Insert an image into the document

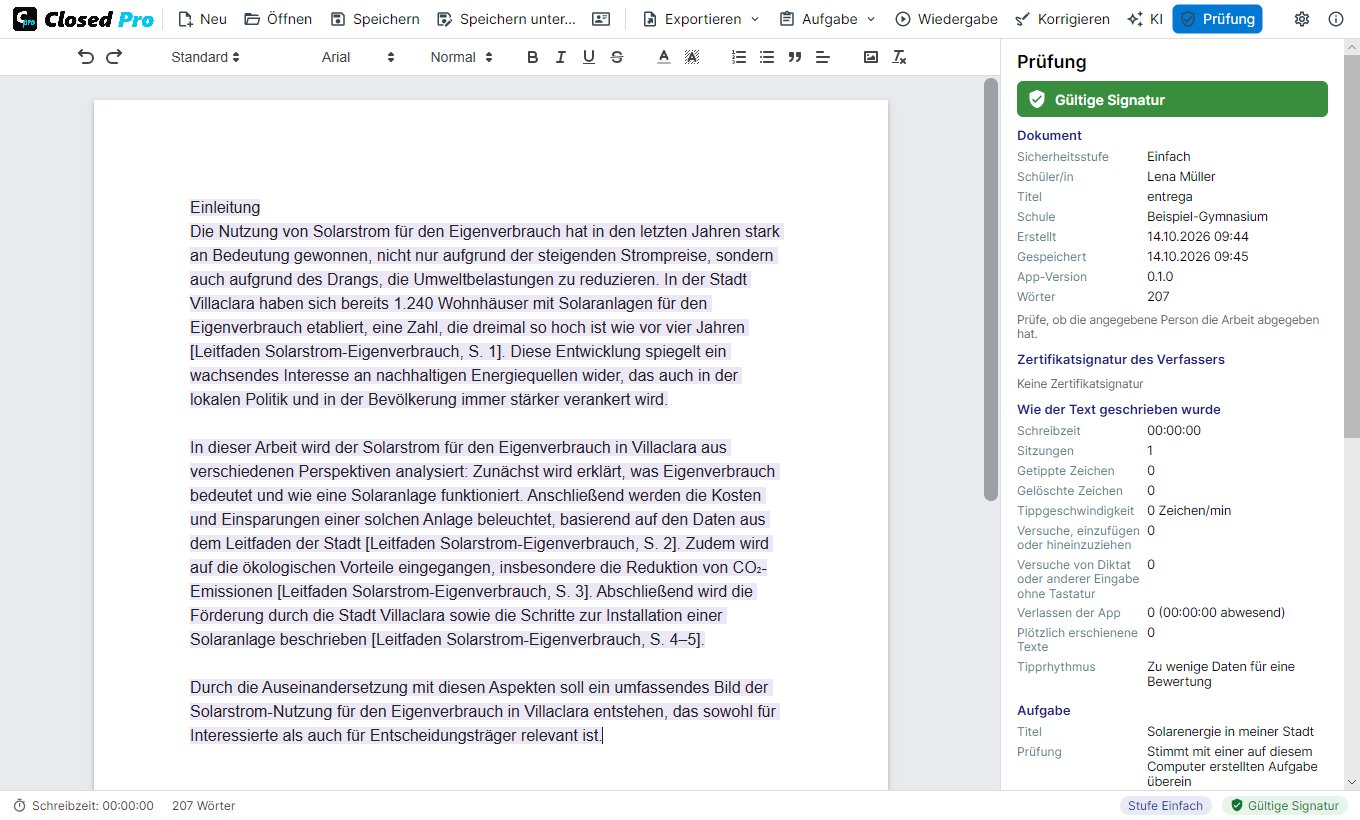871,57
